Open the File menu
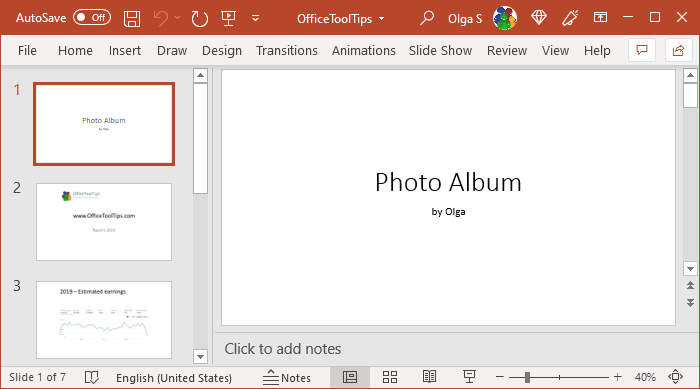Image resolution: width=700 pixels, height=389 pixels. point(27,50)
